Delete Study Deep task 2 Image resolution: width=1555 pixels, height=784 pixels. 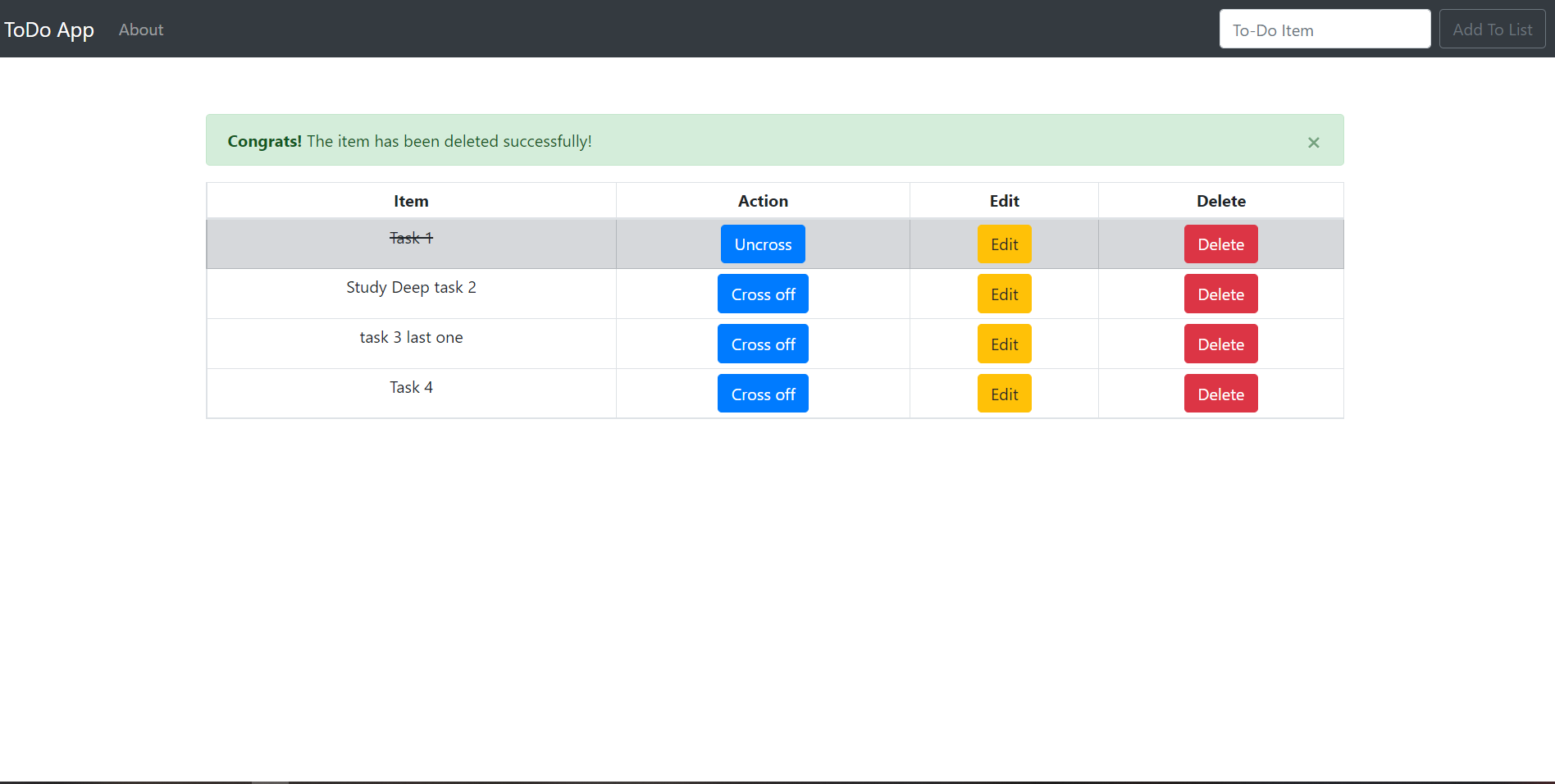coord(1220,294)
